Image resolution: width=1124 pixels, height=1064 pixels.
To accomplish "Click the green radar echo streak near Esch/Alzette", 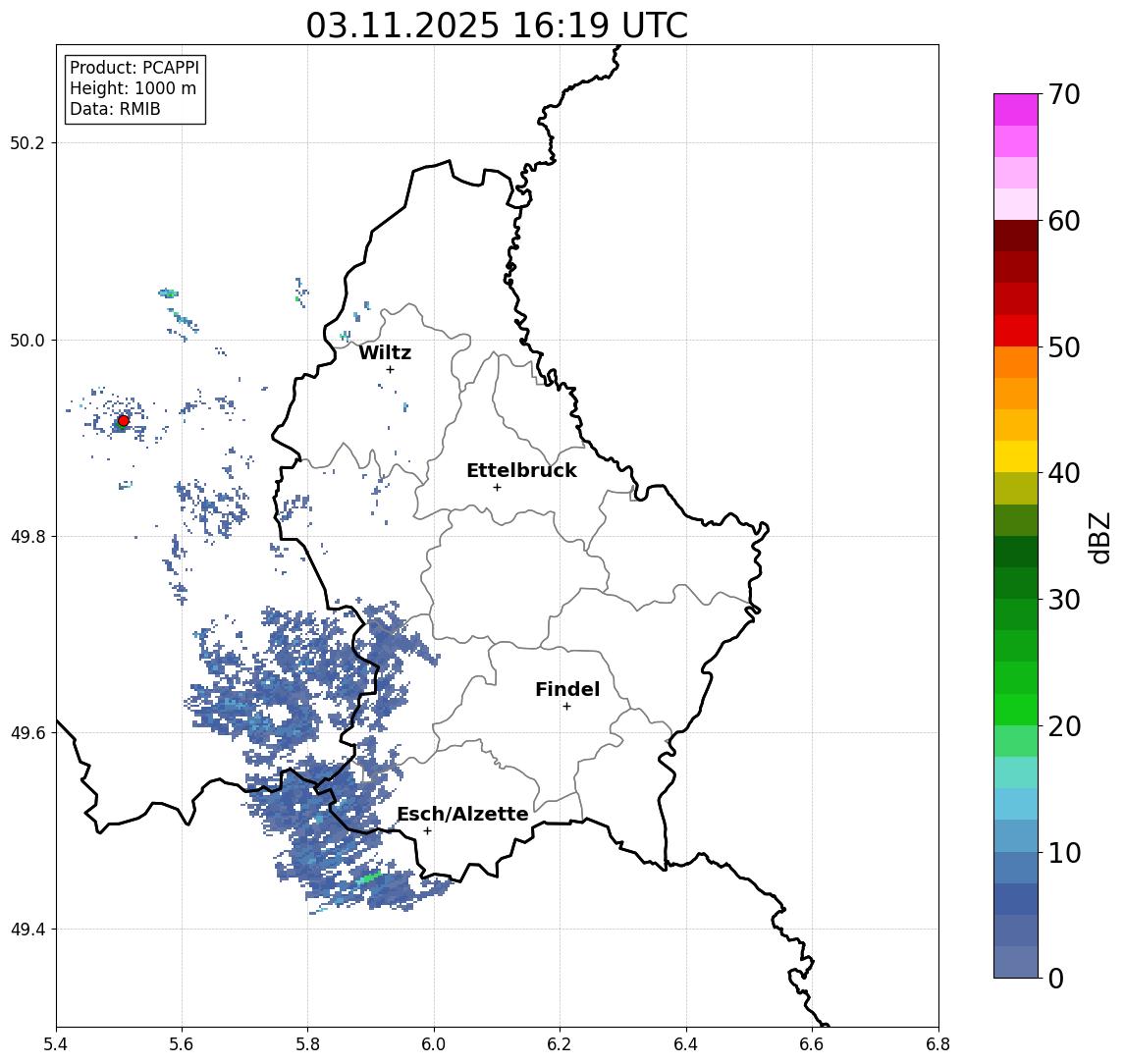I will tap(369, 878).
